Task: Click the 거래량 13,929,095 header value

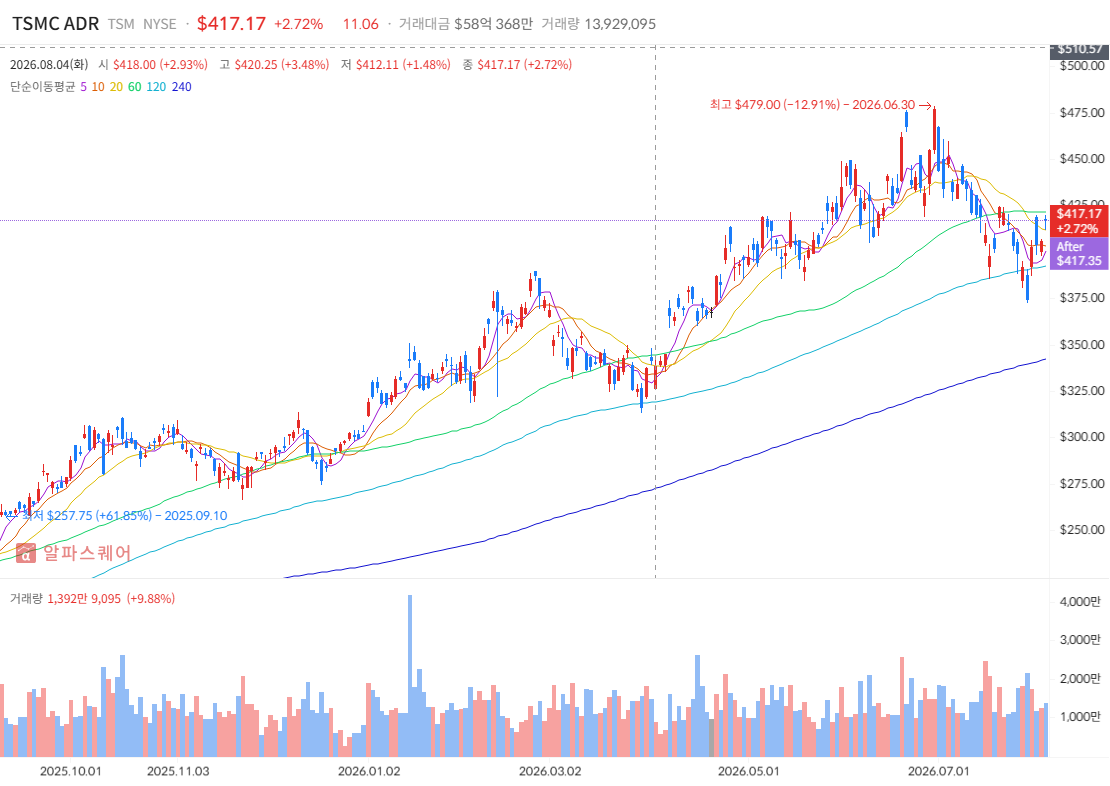Action: 599,24
